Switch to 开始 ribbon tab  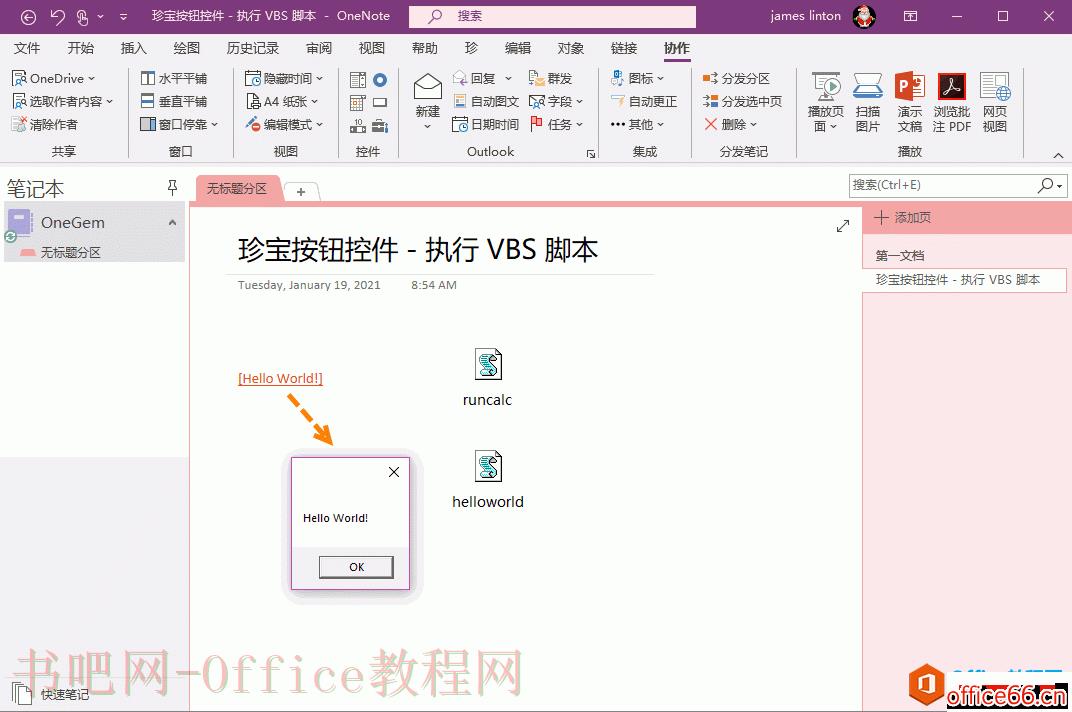pos(81,48)
